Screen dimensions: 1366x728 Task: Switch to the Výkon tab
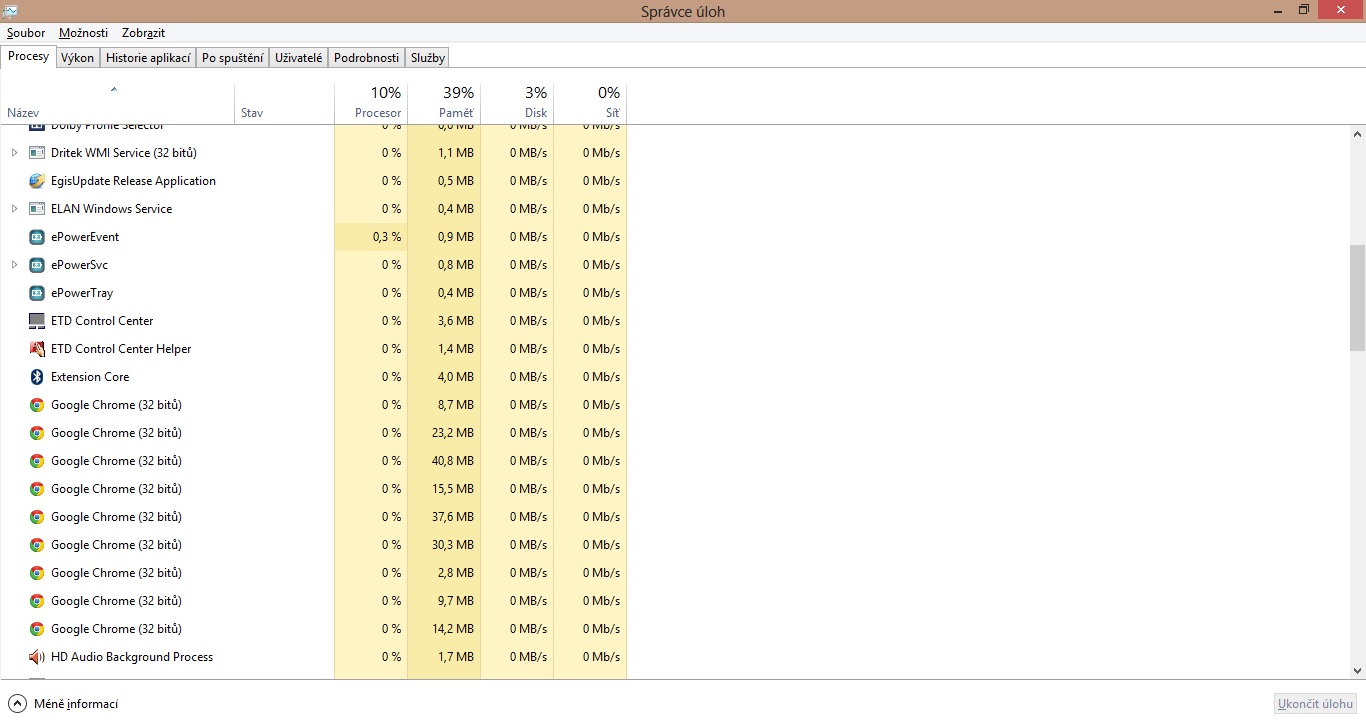click(x=77, y=58)
